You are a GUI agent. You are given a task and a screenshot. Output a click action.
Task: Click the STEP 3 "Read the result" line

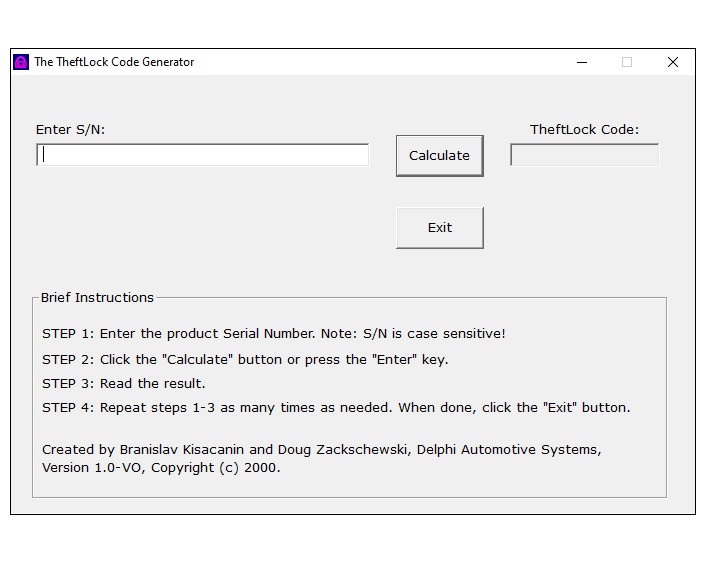[x=124, y=384]
